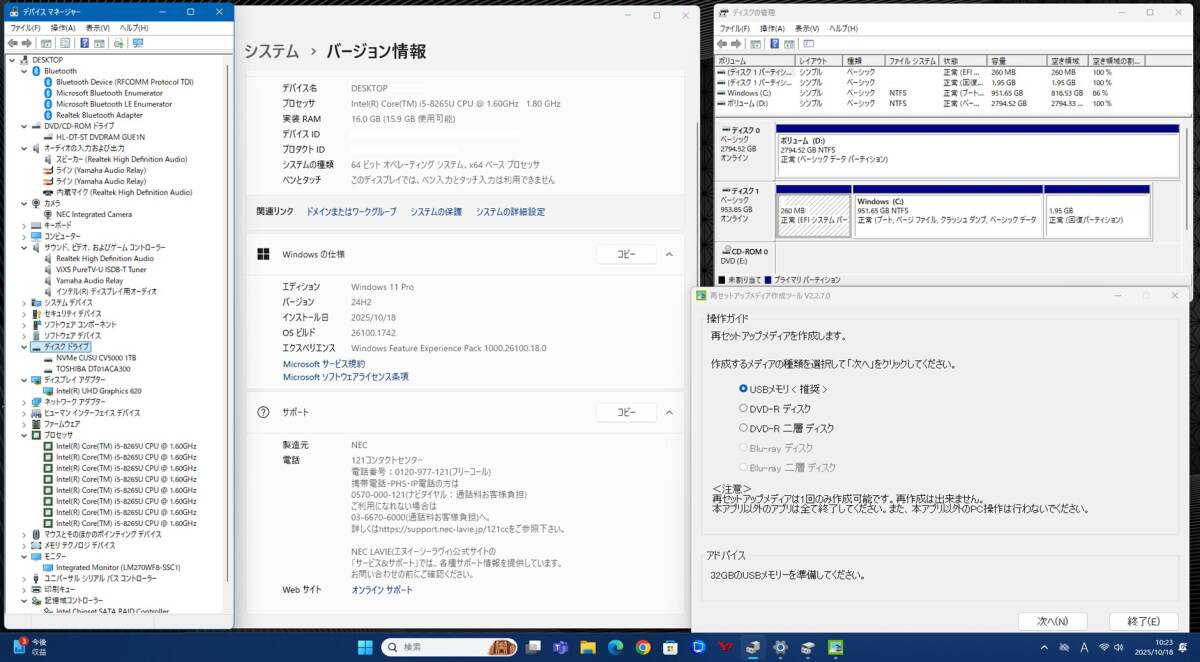Open Google Chrome from the taskbar
The height and width of the screenshot is (662, 1200).
[x=642, y=647]
